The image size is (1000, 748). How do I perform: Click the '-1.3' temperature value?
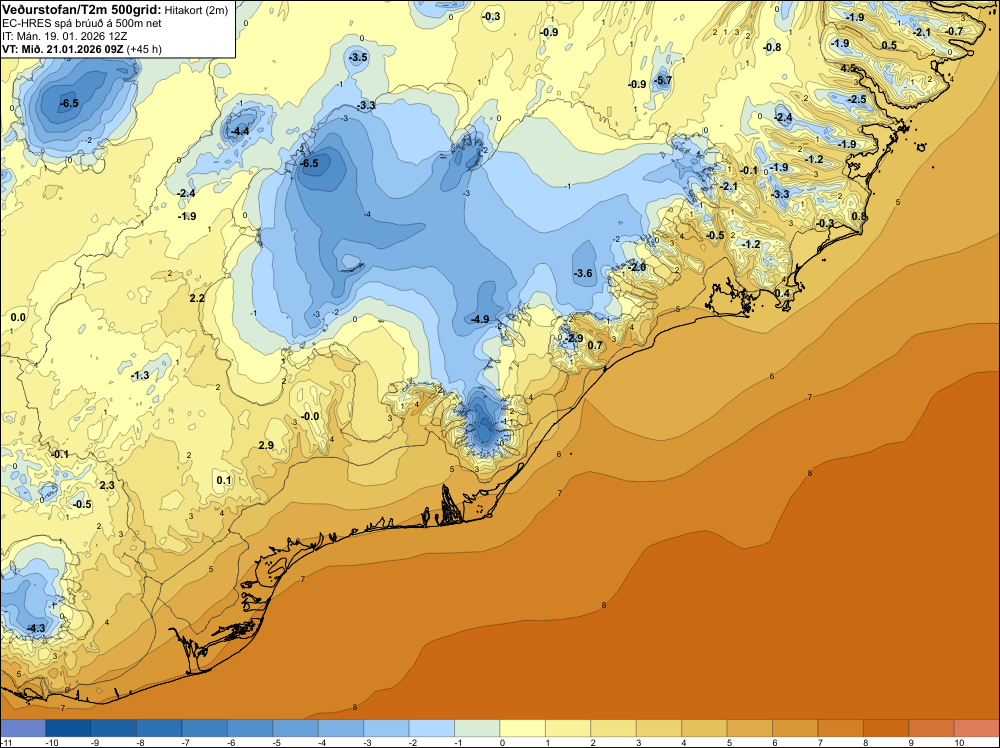(140, 376)
